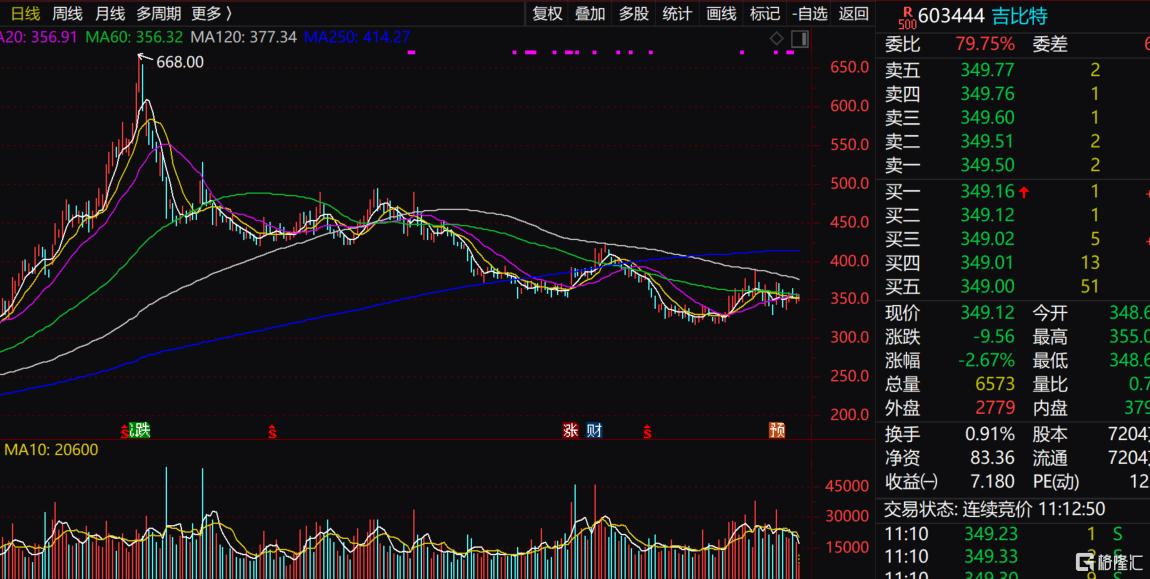Select the 卖二 ask price 349.51
This screenshot has width=1150, height=579.
click(987, 141)
